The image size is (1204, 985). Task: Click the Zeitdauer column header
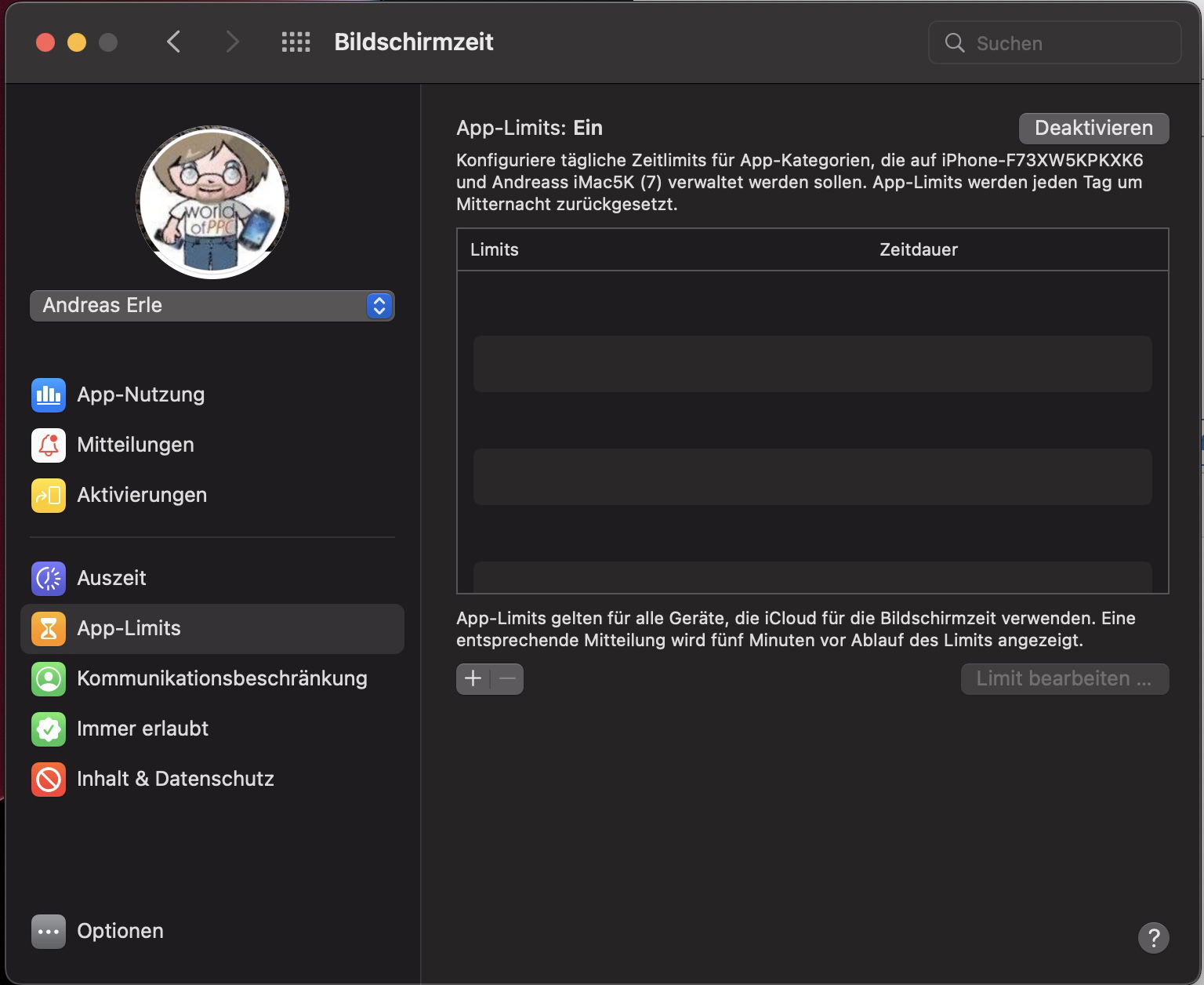point(919,249)
